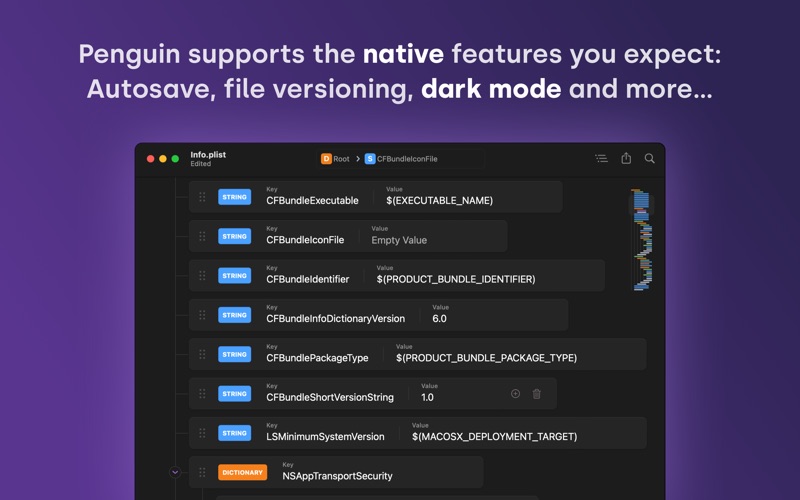Screen dimensions: 800x500
Task: Open search with the magnifier icon
Action: click(649, 158)
